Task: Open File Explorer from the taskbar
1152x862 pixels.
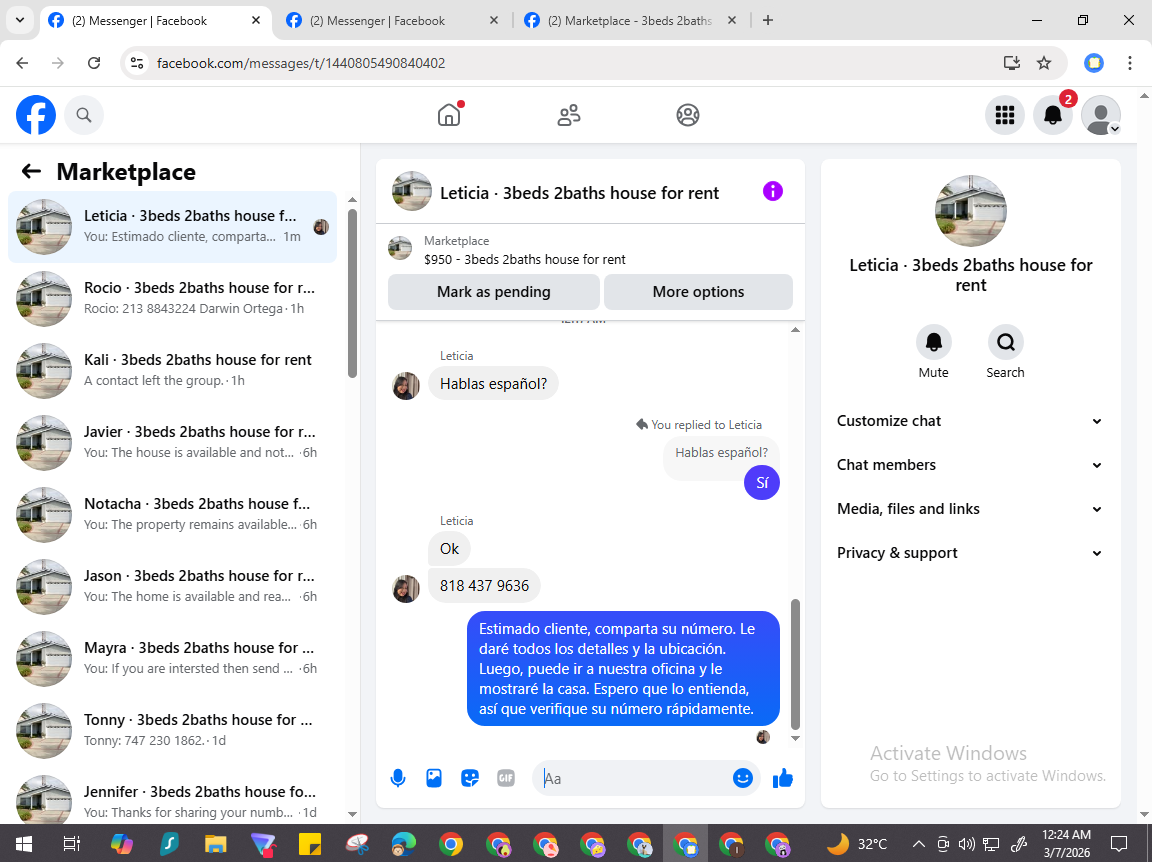Action: pyautogui.click(x=215, y=844)
